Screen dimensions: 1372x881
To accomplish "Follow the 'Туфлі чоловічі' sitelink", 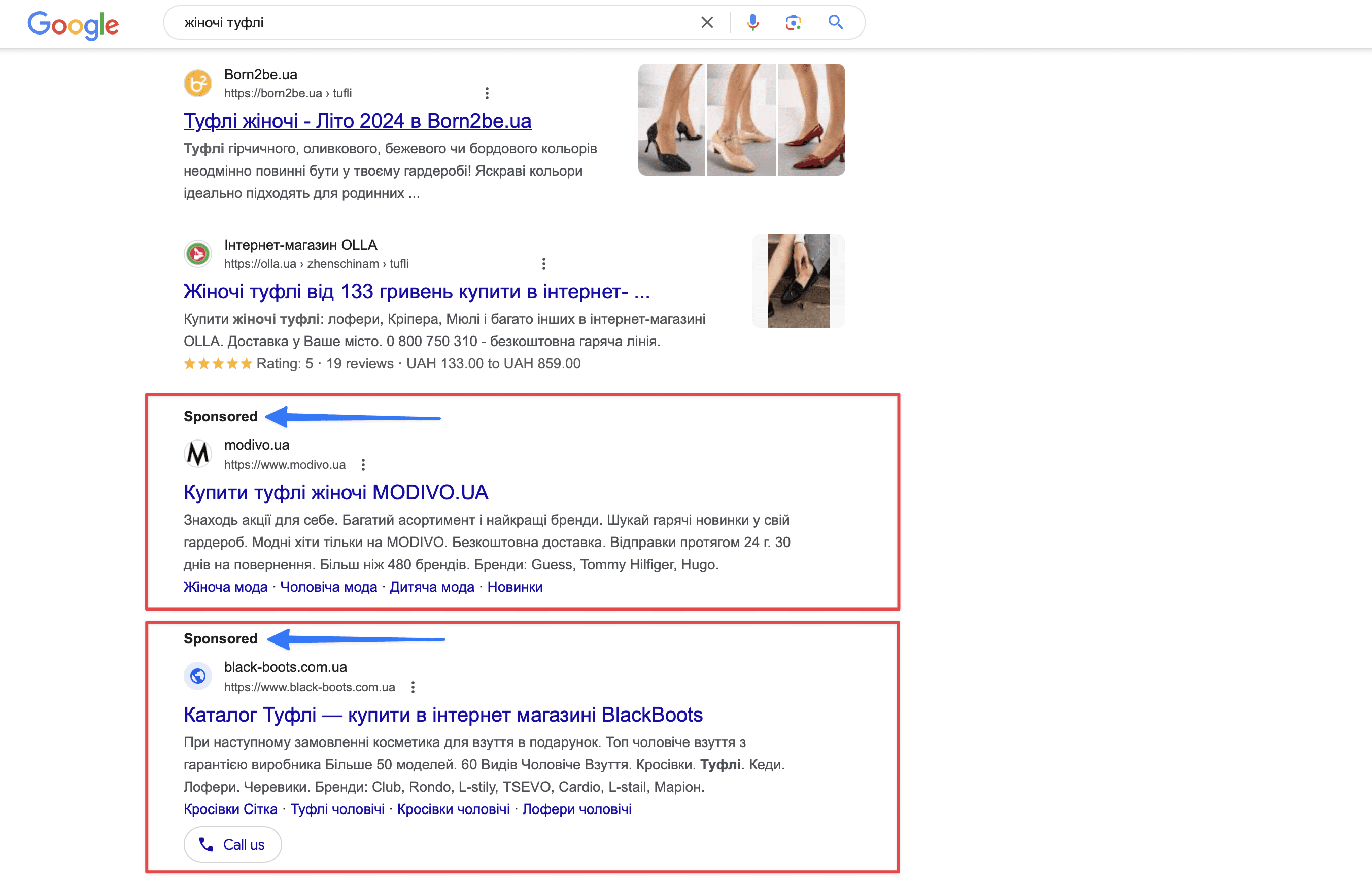I will [x=337, y=809].
